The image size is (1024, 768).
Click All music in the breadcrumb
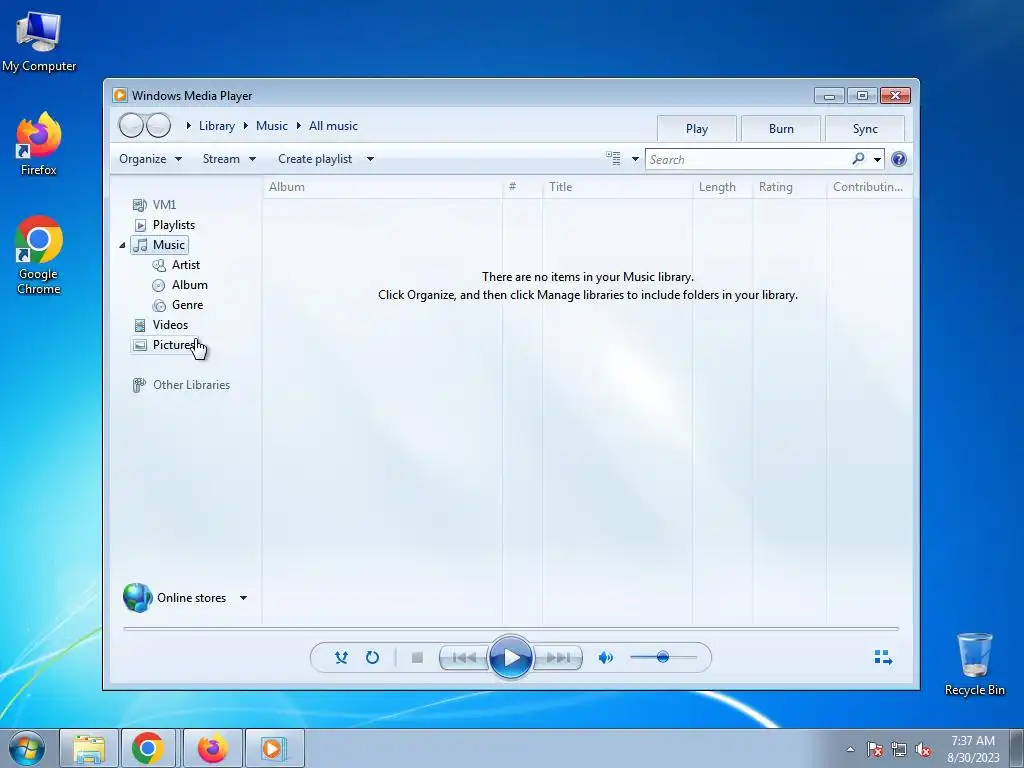333,126
